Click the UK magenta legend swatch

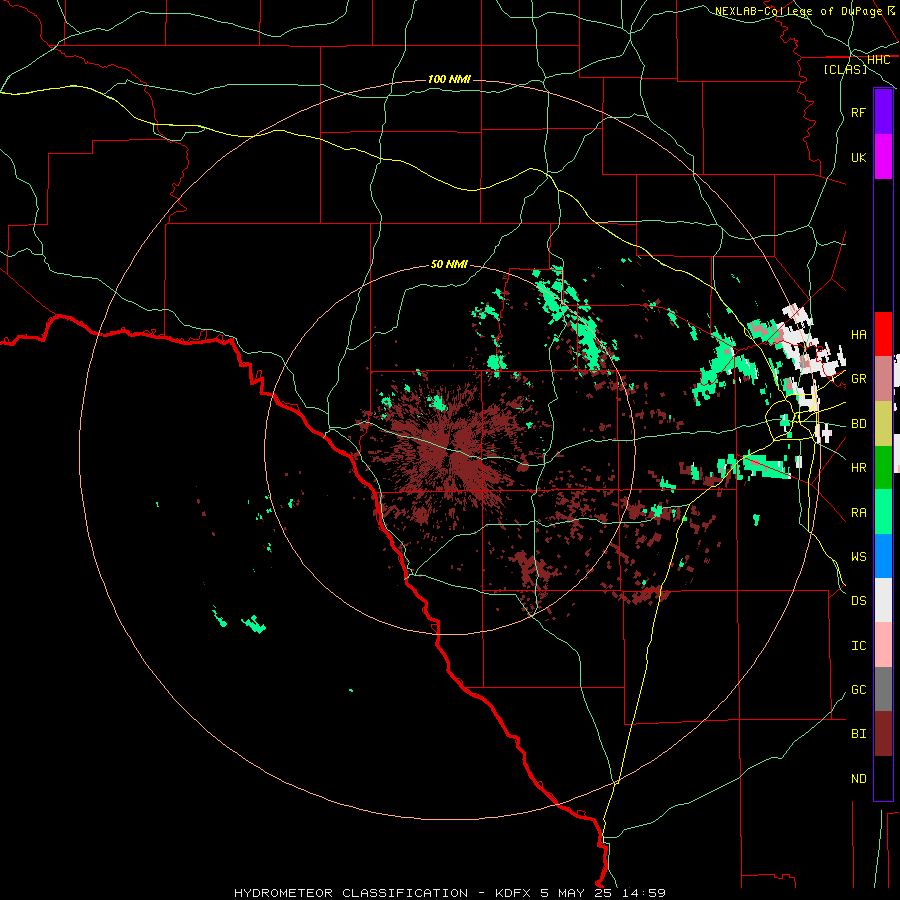coord(883,157)
